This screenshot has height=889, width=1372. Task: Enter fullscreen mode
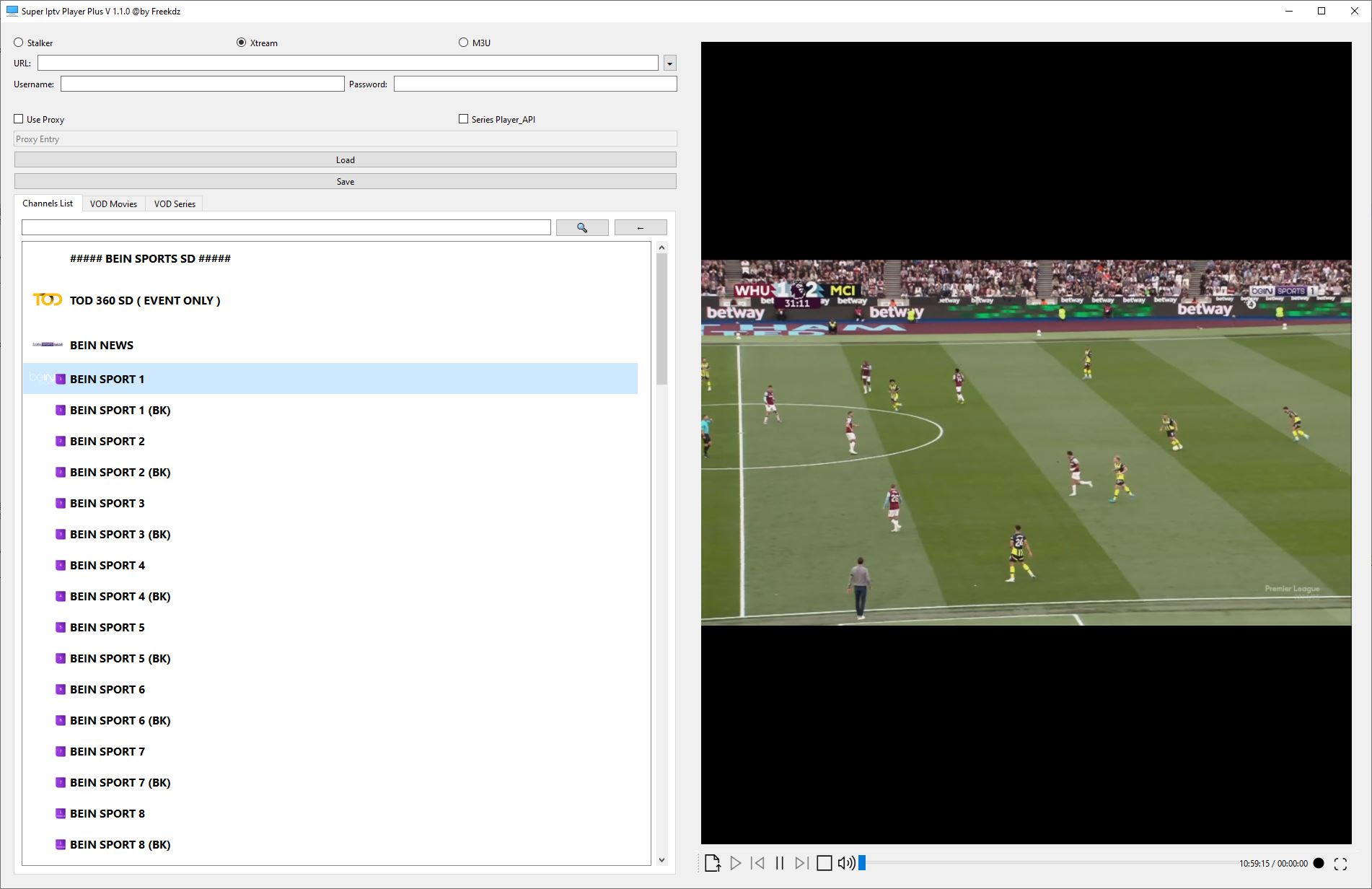(1340, 864)
